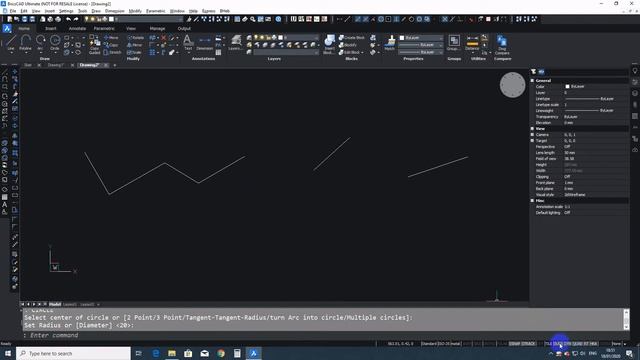
Task: Open the File menu
Action: 13,11
